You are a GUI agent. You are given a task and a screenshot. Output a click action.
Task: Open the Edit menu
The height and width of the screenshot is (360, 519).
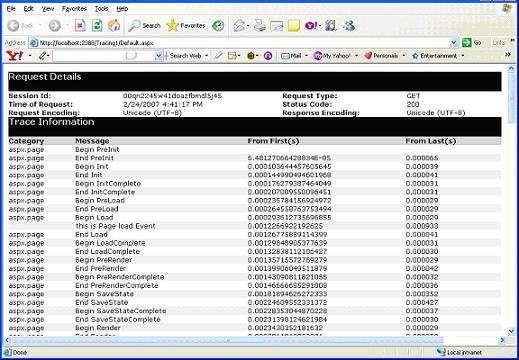(28, 9)
